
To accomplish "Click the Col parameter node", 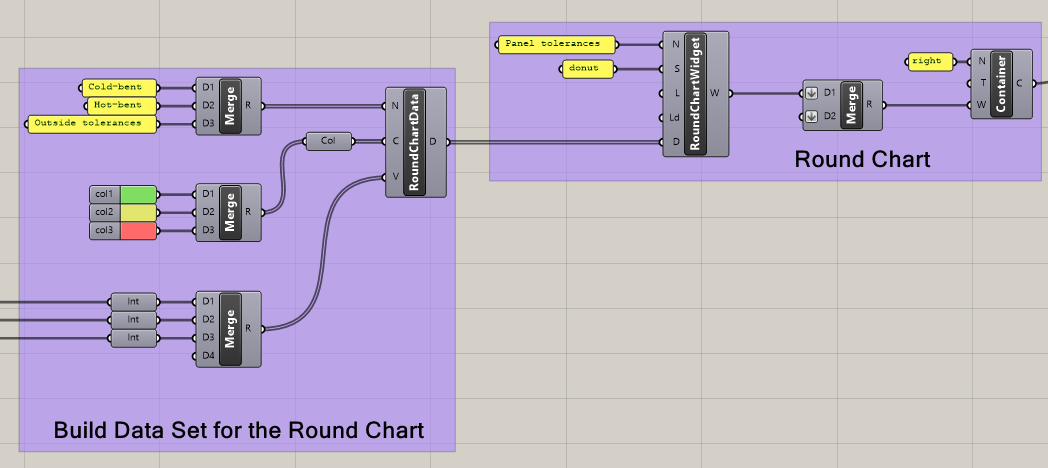I will [328, 141].
